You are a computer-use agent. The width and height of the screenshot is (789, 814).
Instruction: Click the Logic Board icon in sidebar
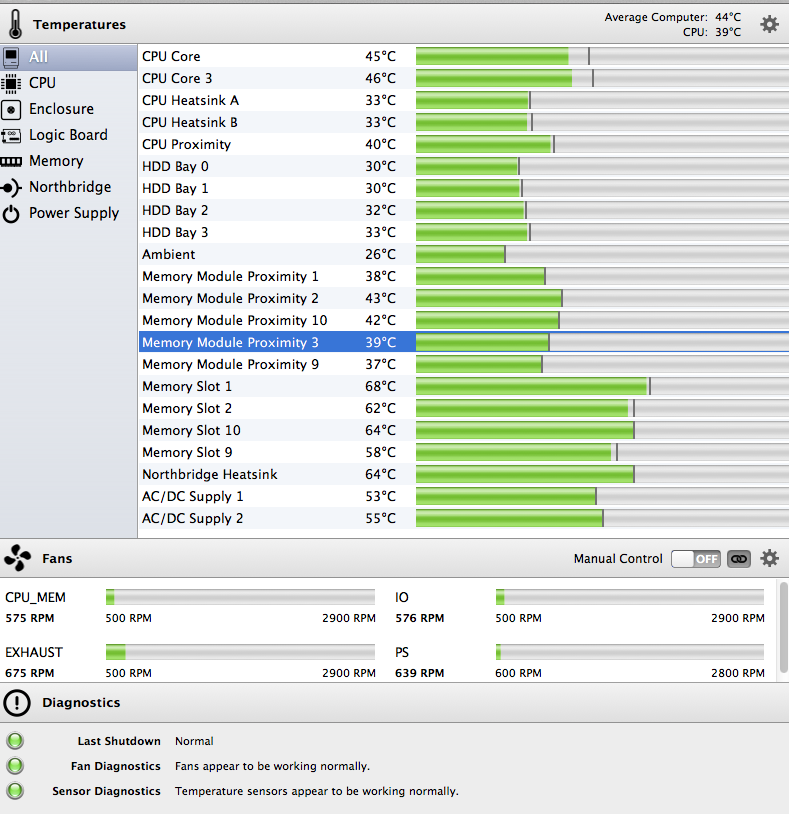pos(11,135)
